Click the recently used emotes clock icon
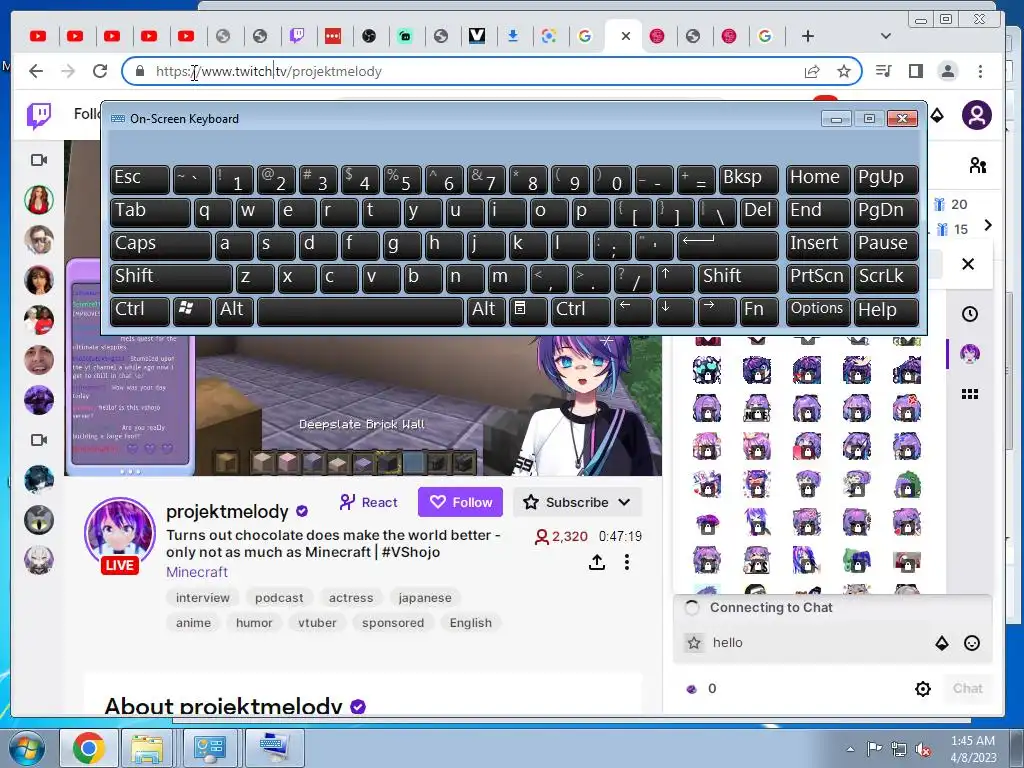Viewport: 1024px width, 768px height. 970,314
